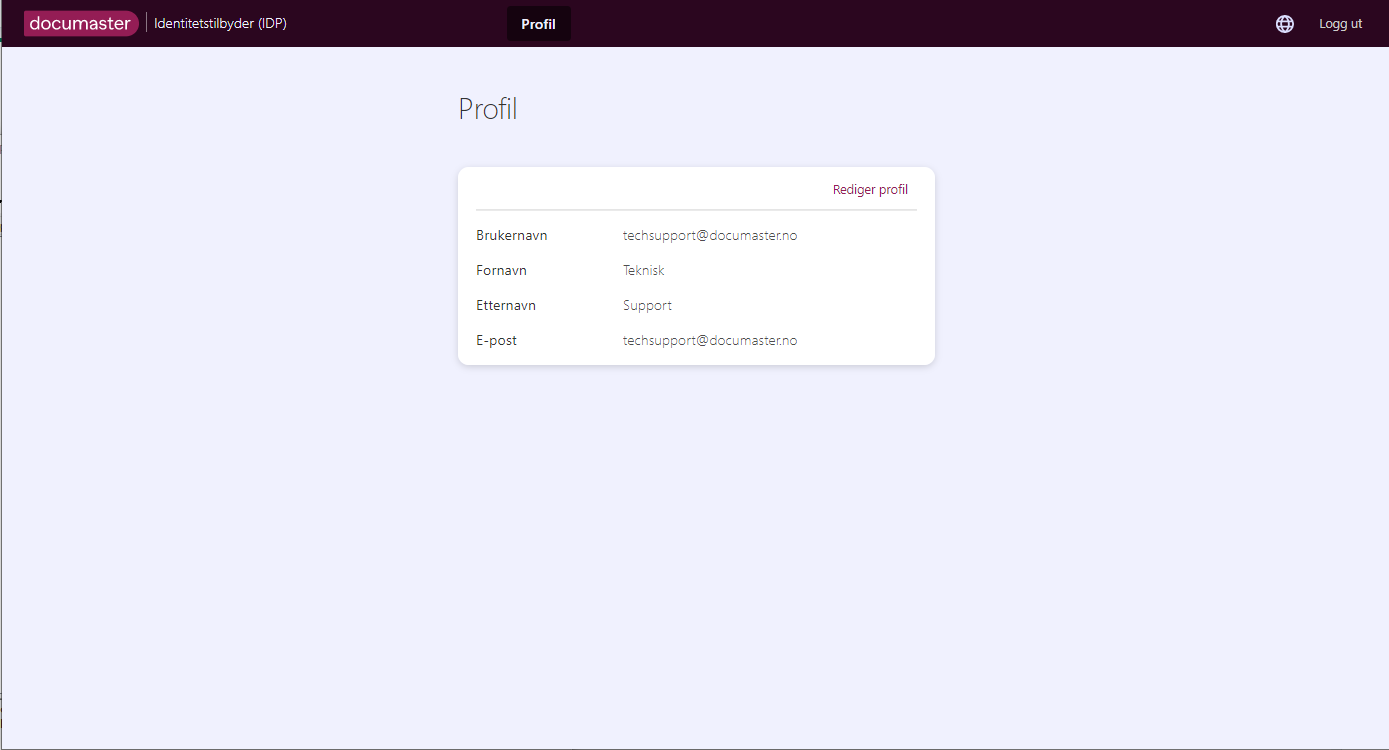
Task: Click the Brukernavn field label
Action: (x=512, y=236)
